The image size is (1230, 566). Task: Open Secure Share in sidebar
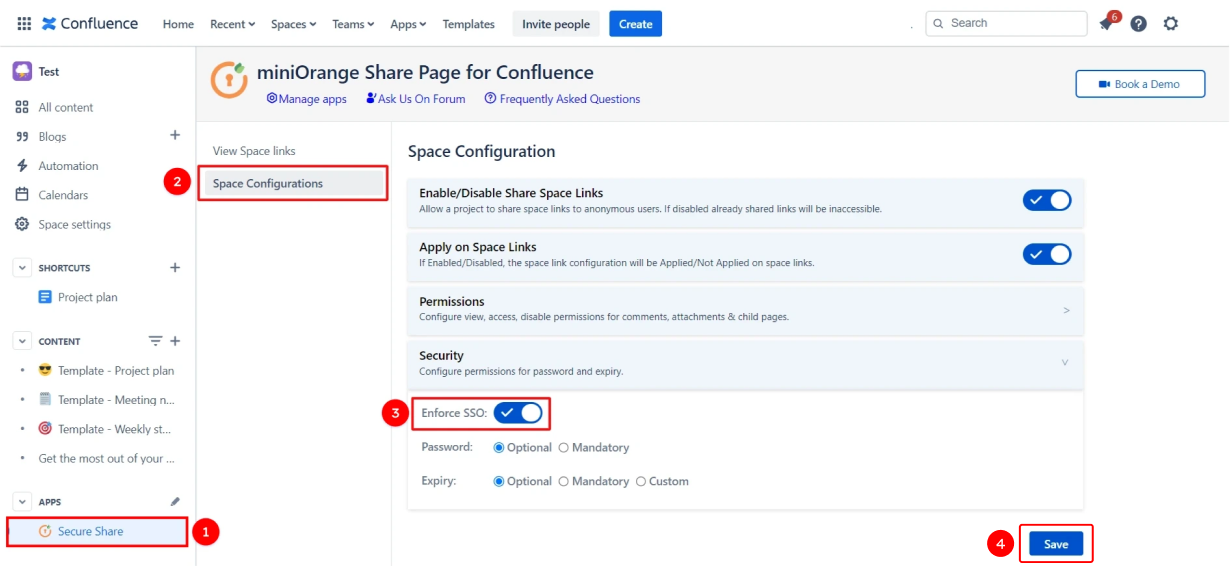(x=97, y=531)
